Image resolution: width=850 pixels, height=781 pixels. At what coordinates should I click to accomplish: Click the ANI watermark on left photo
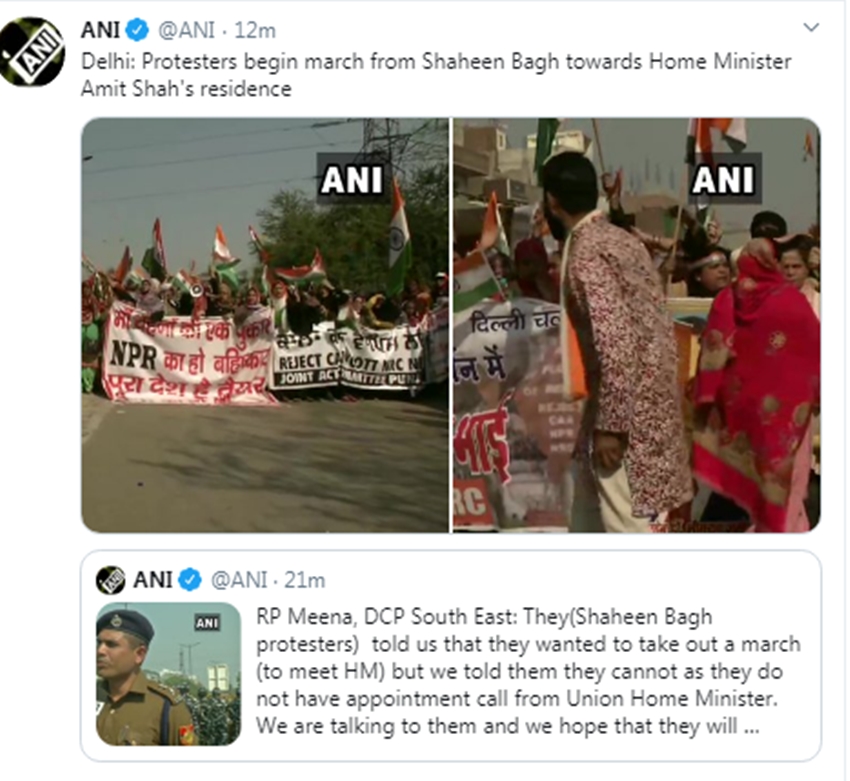tap(352, 179)
